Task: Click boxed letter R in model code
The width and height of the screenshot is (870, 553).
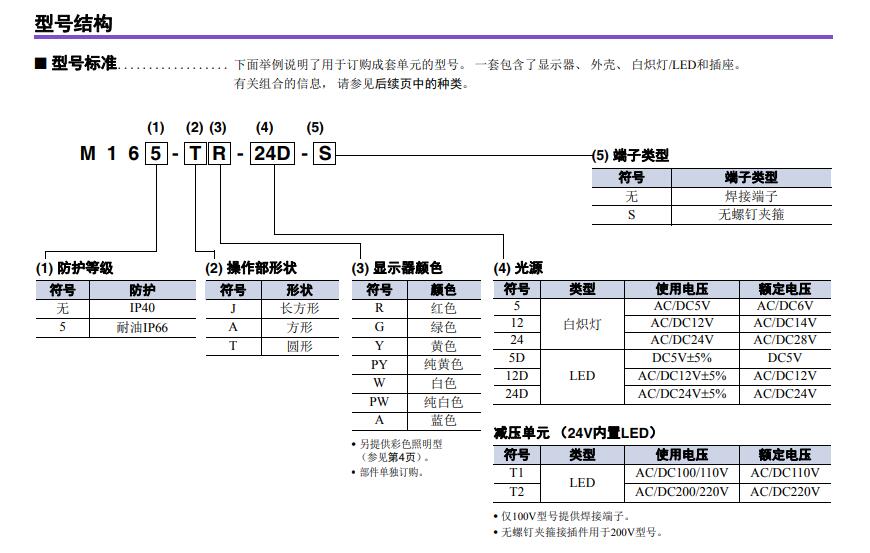Action: [x=219, y=153]
